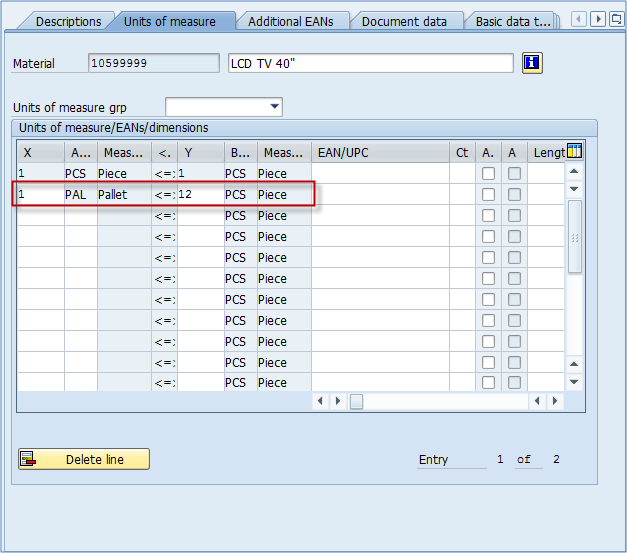Viewport: 627px width, 553px height.
Task: Open the table column configuration icon
Action: pyautogui.click(x=574, y=152)
